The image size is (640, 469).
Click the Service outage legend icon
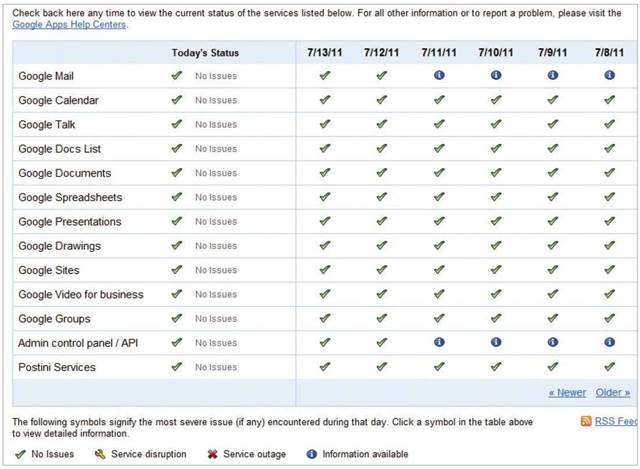point(213,454)
